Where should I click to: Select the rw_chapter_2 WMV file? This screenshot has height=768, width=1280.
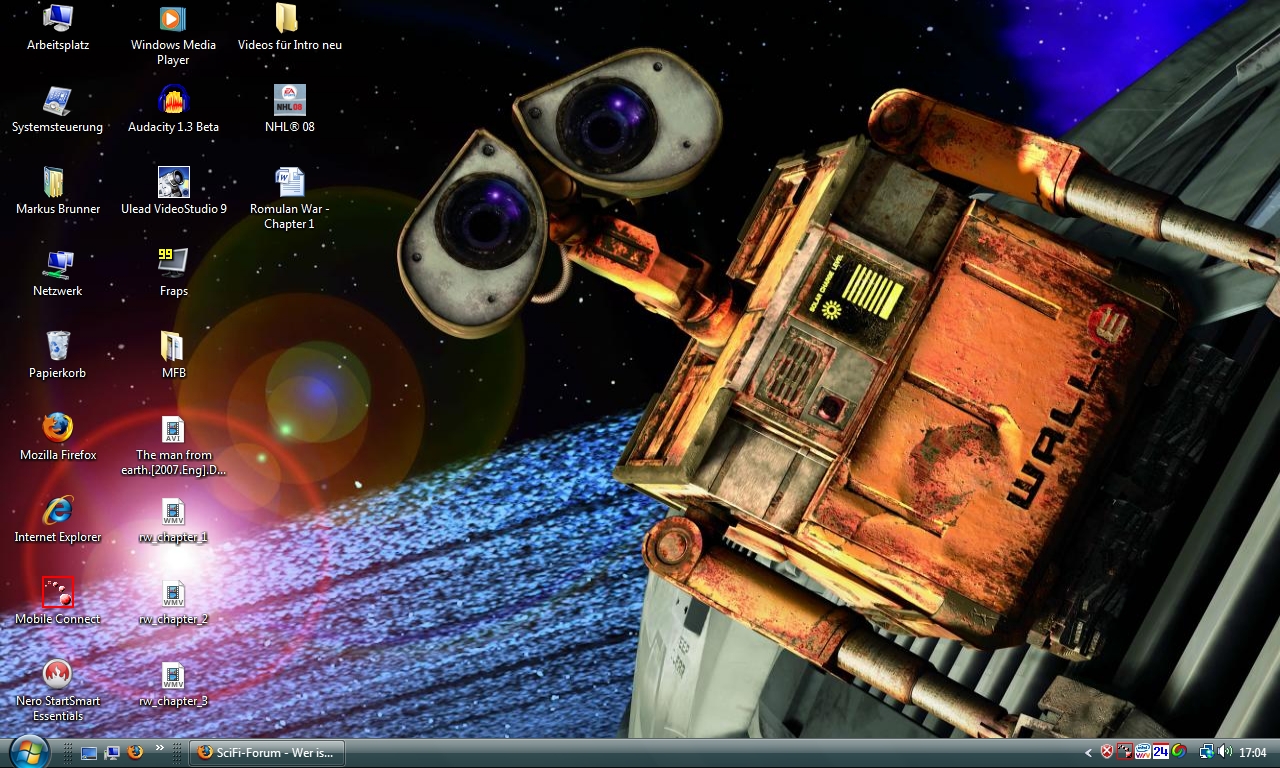pos(173,592)
